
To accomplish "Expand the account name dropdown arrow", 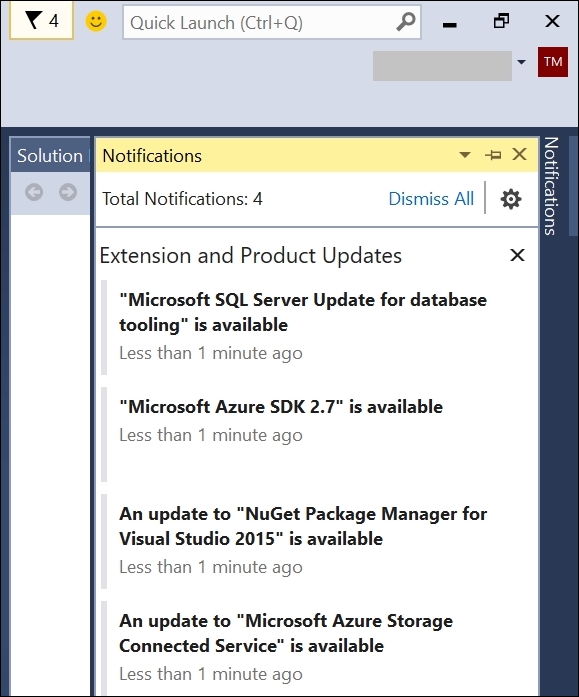I will [x=522, y=62].
